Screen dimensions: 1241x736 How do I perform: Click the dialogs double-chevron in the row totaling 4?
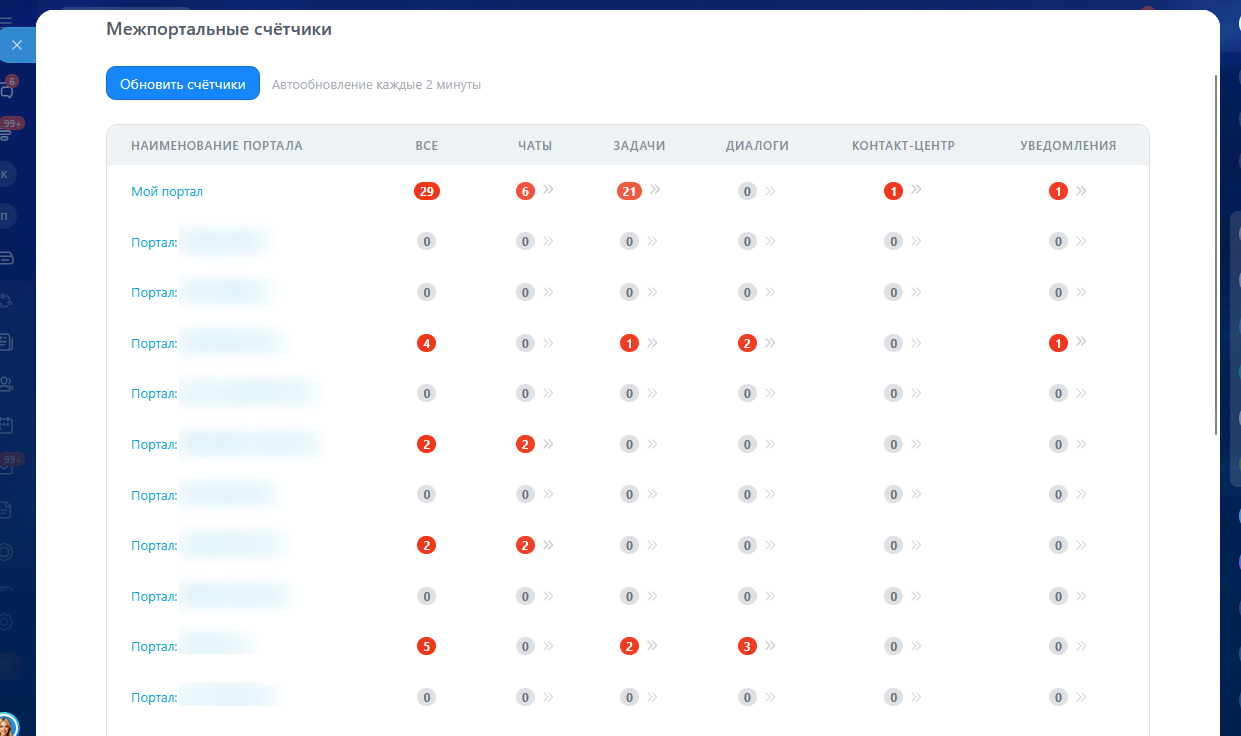point(770,342)
